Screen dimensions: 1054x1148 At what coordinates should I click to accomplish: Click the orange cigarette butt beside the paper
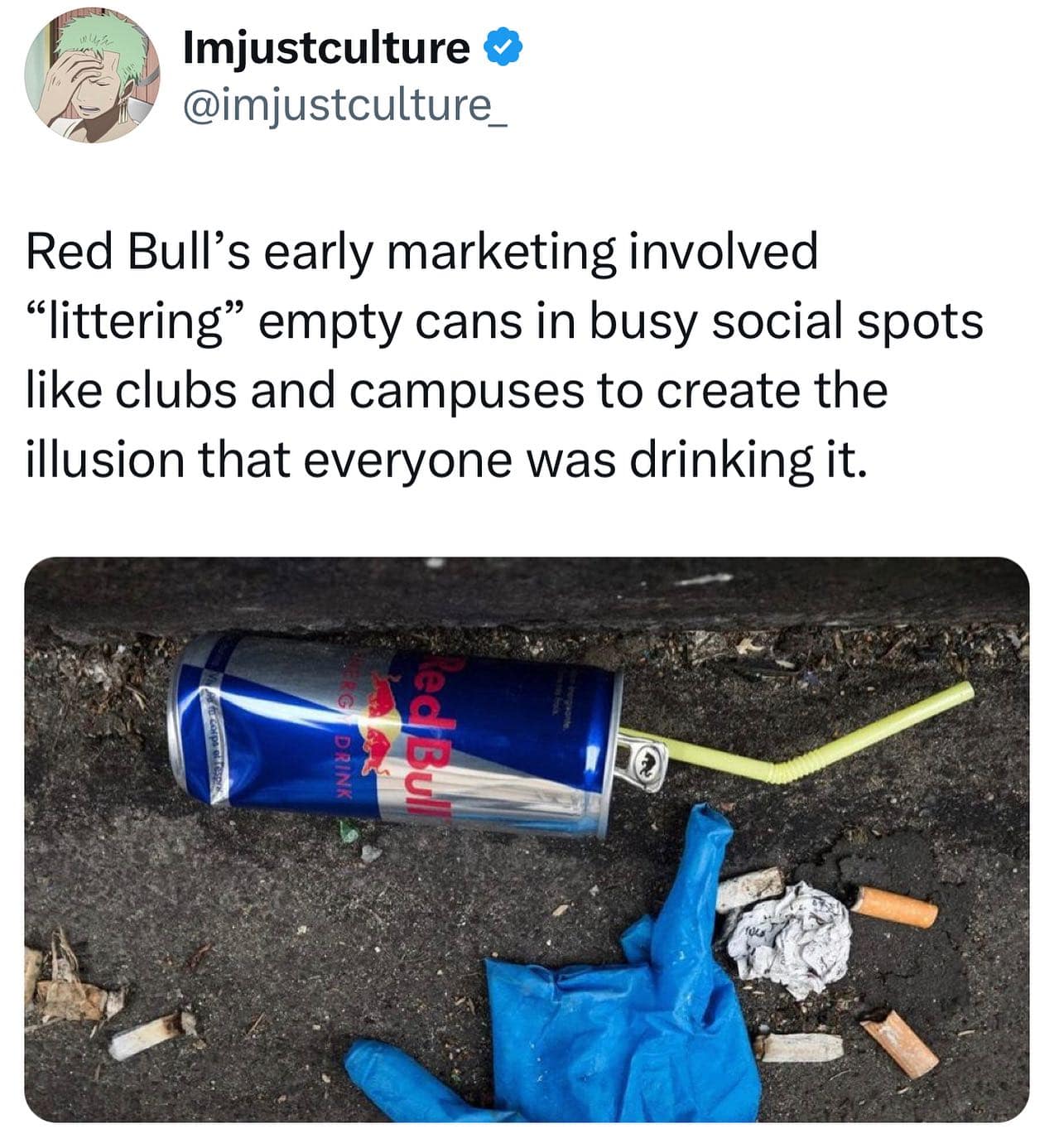pos(894,907)
